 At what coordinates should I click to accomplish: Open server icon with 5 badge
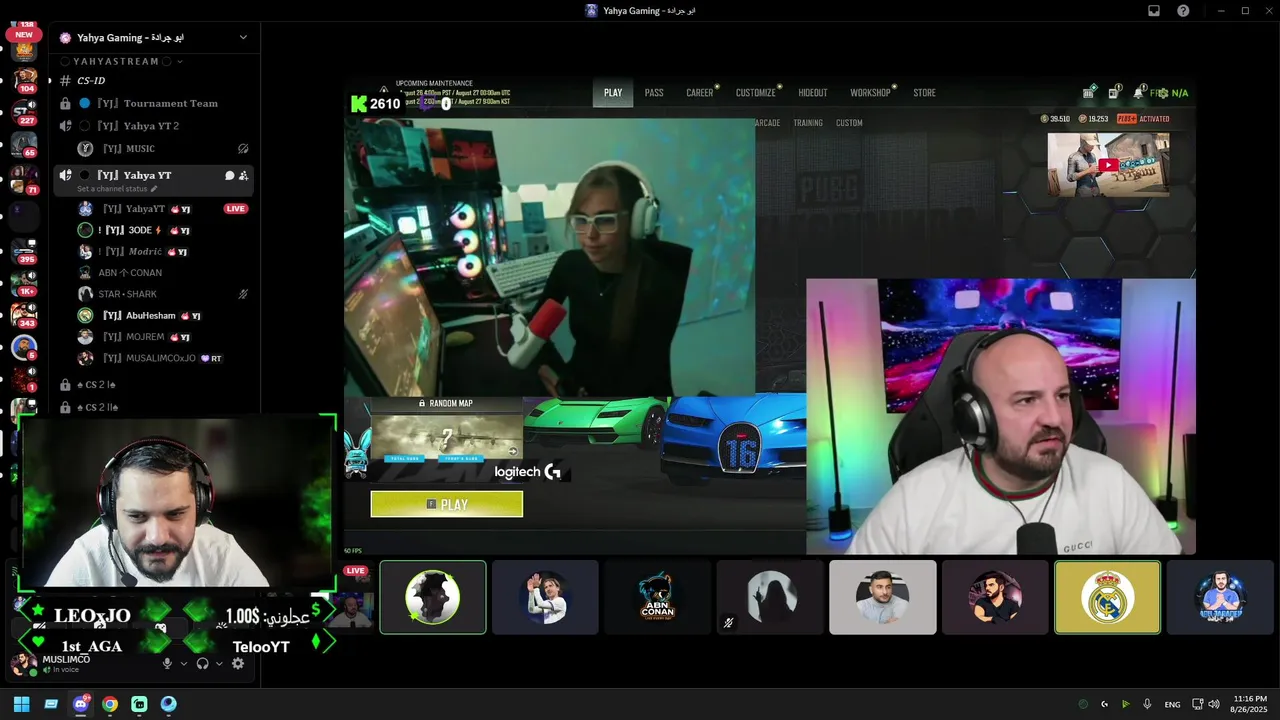coord(24,347)
